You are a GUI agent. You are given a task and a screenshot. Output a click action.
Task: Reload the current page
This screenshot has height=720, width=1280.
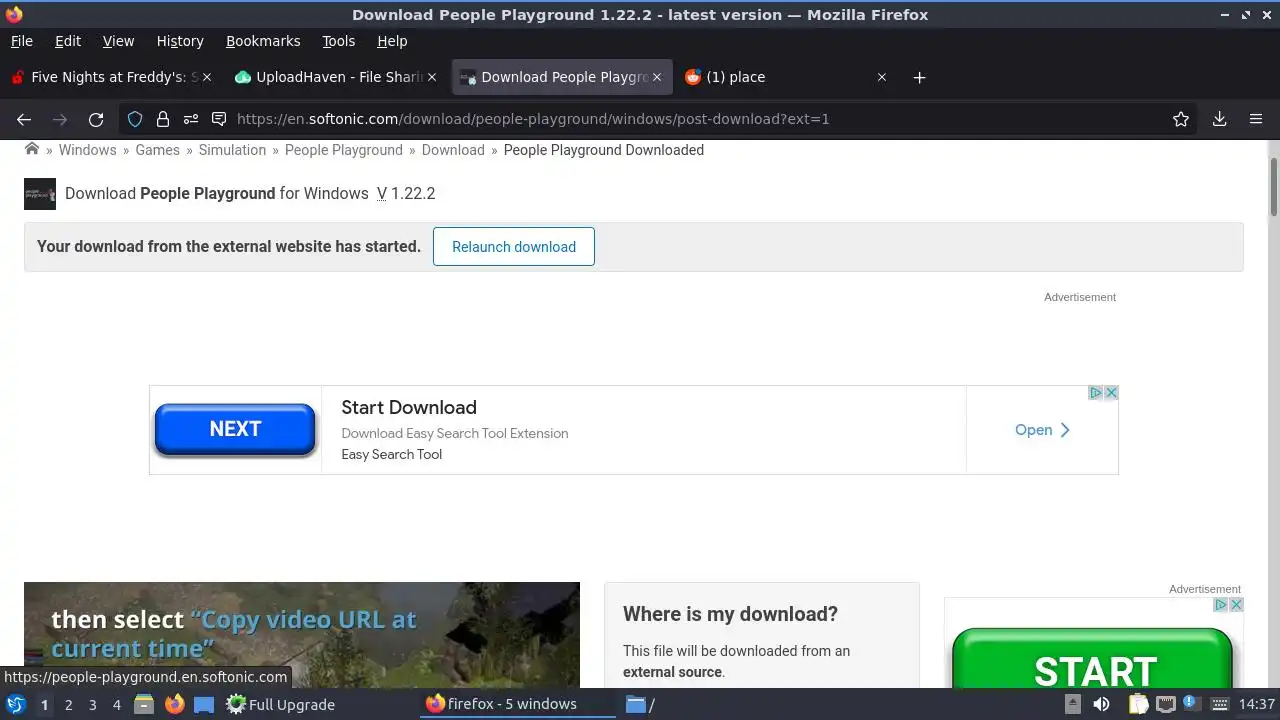[96, 119]
